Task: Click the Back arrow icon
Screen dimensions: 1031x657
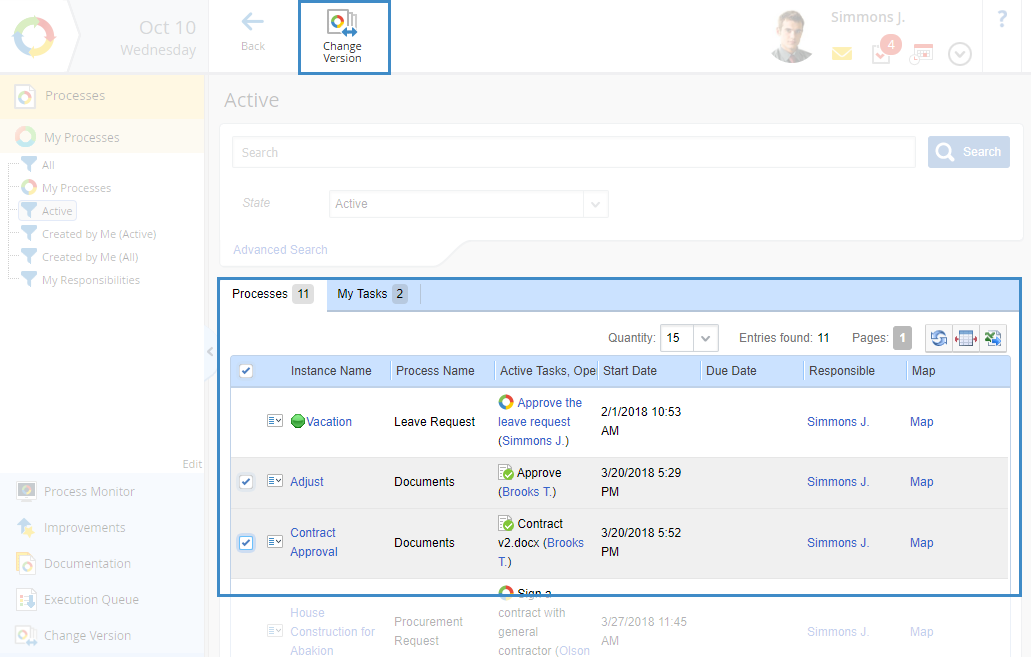Action: (x=253, y=22)
